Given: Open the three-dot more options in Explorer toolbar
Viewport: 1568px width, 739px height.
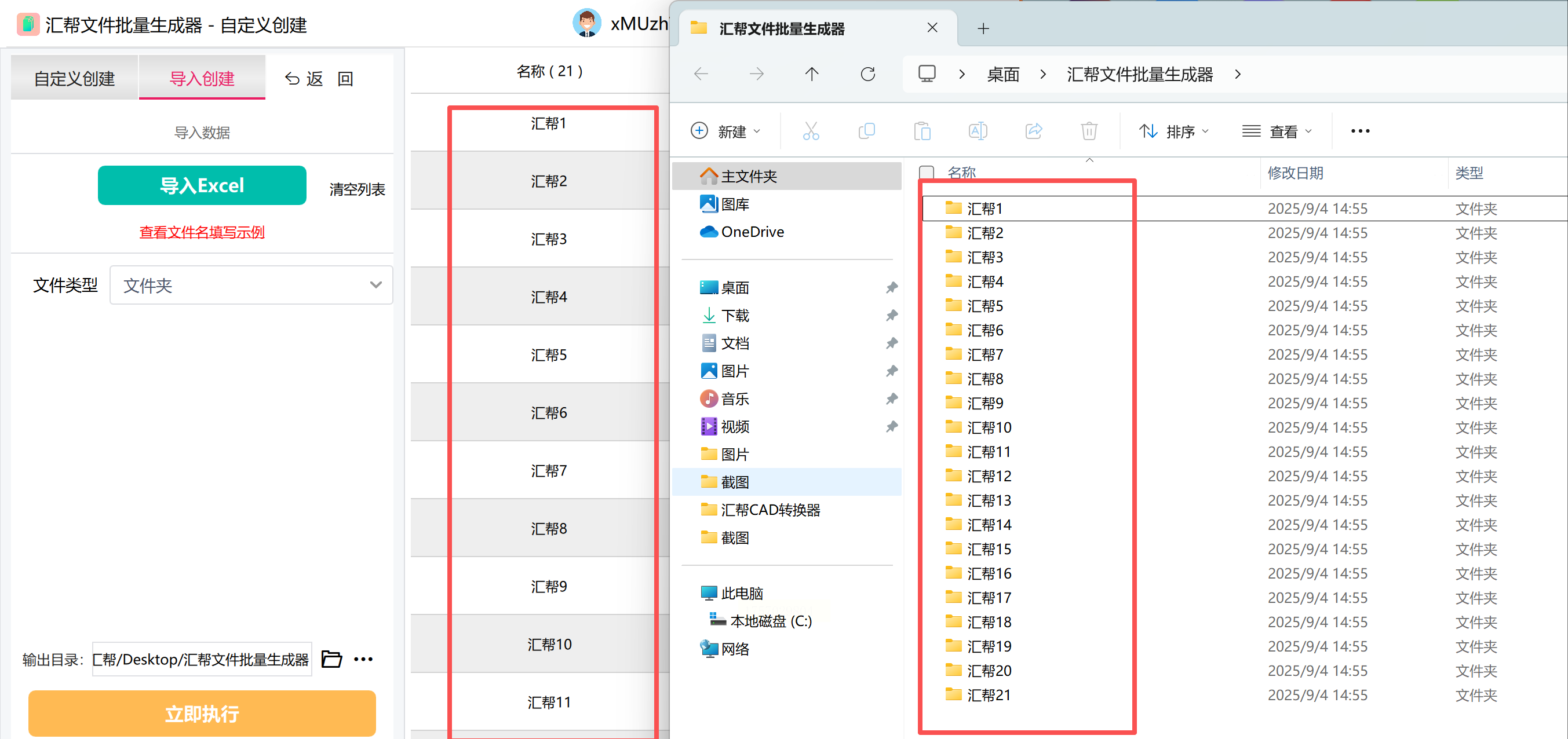Looking at the screenshot, I should click(1360, 131).
